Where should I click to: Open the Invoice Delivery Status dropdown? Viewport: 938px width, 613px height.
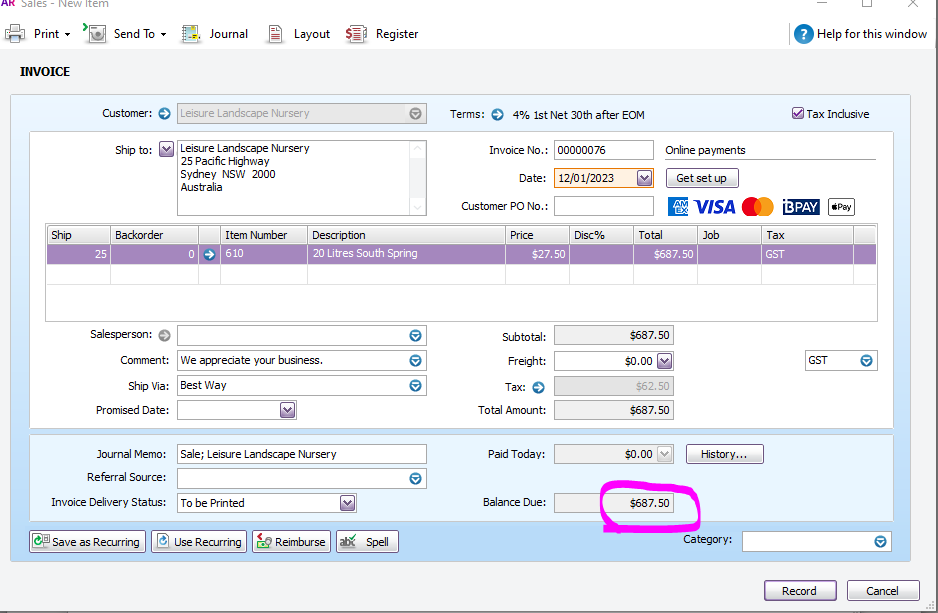tap(347, 503)
